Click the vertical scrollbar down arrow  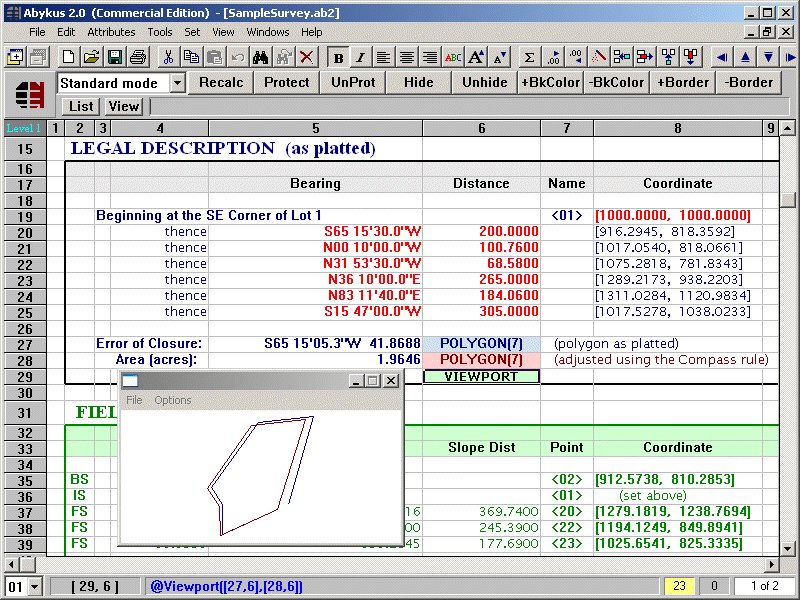pos(788,548)
